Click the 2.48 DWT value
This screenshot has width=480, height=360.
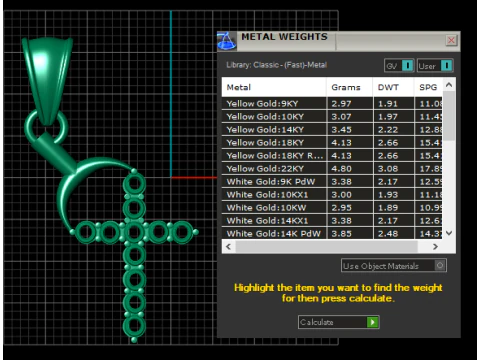coord(388,234)
